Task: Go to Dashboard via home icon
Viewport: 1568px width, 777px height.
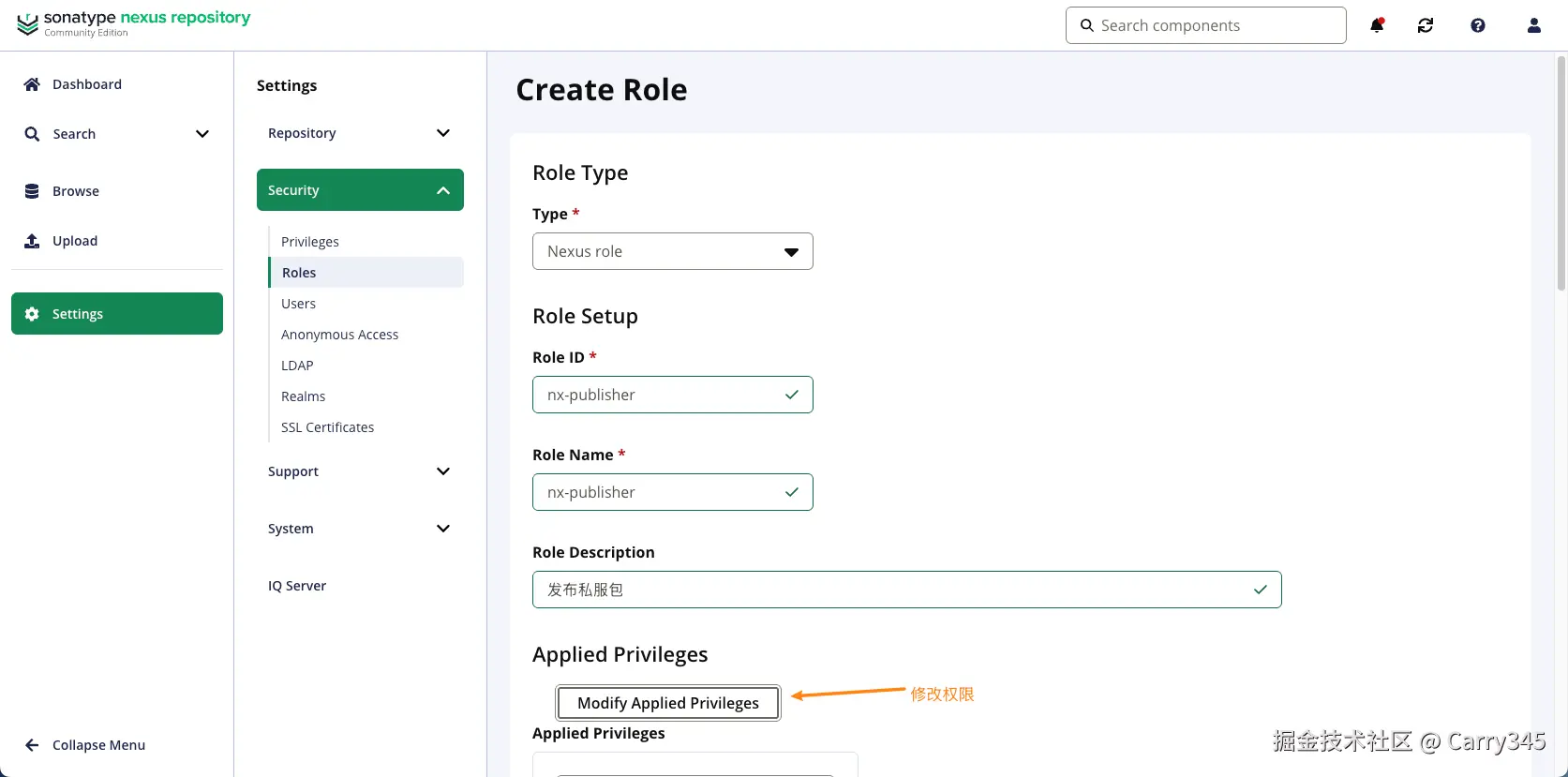Action: [32, 84]
